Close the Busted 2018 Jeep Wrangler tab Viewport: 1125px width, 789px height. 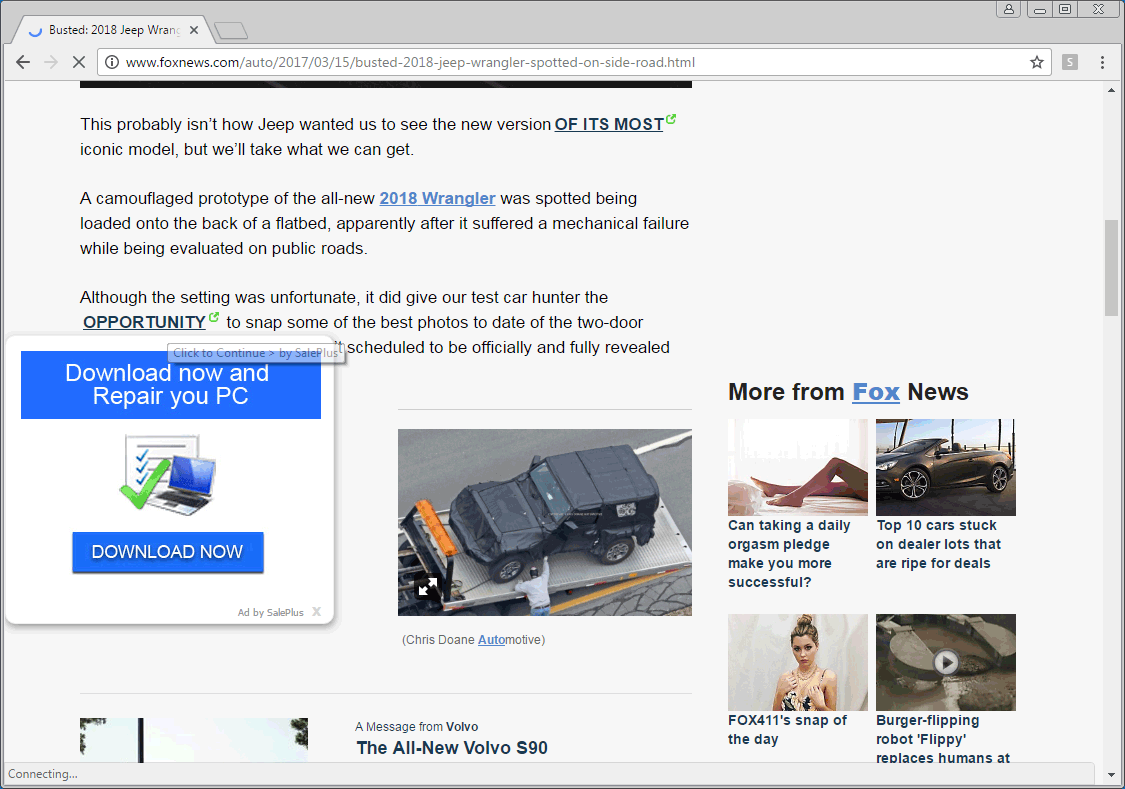click(194, 30)
